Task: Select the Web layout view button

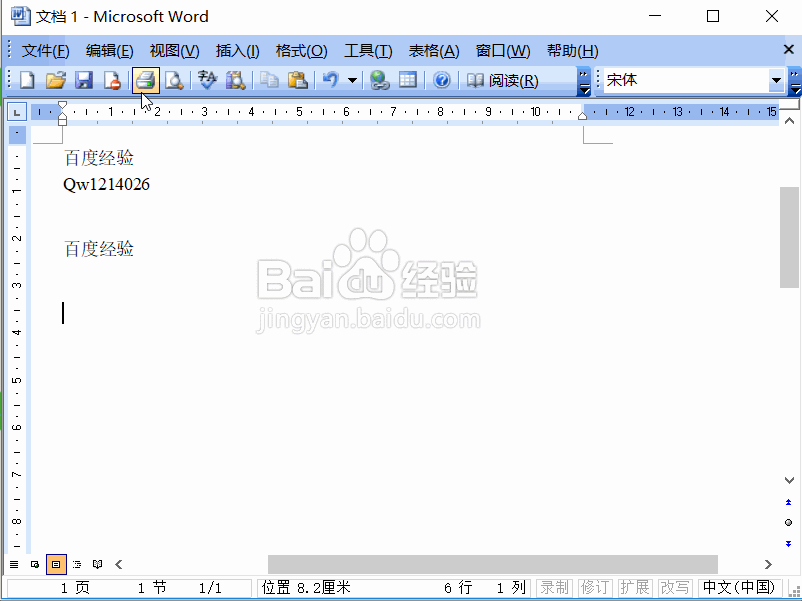Action: point(36,564)
